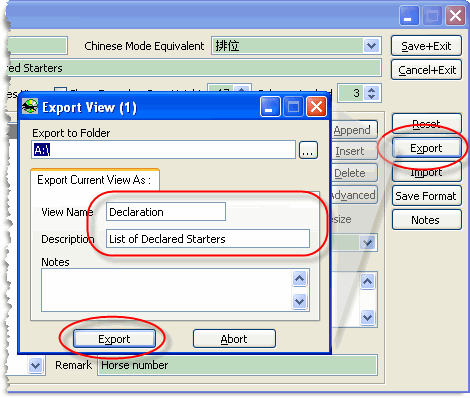Viewport: 470px width, 398px height.
Task: Click the Remark field showing Horse number
Action: coord(237,365)
